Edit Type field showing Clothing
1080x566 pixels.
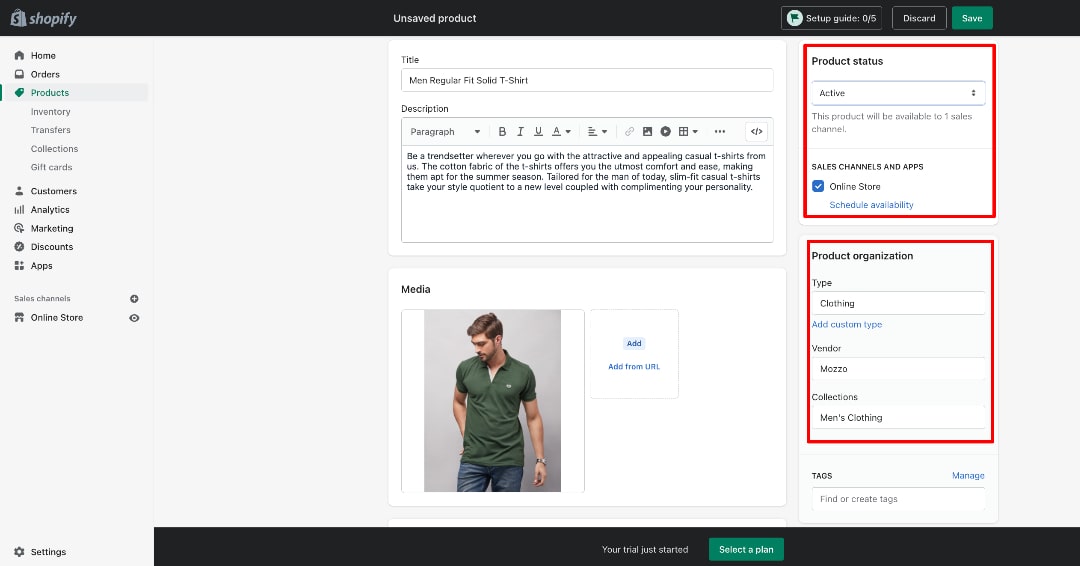(x=898, y=304)
